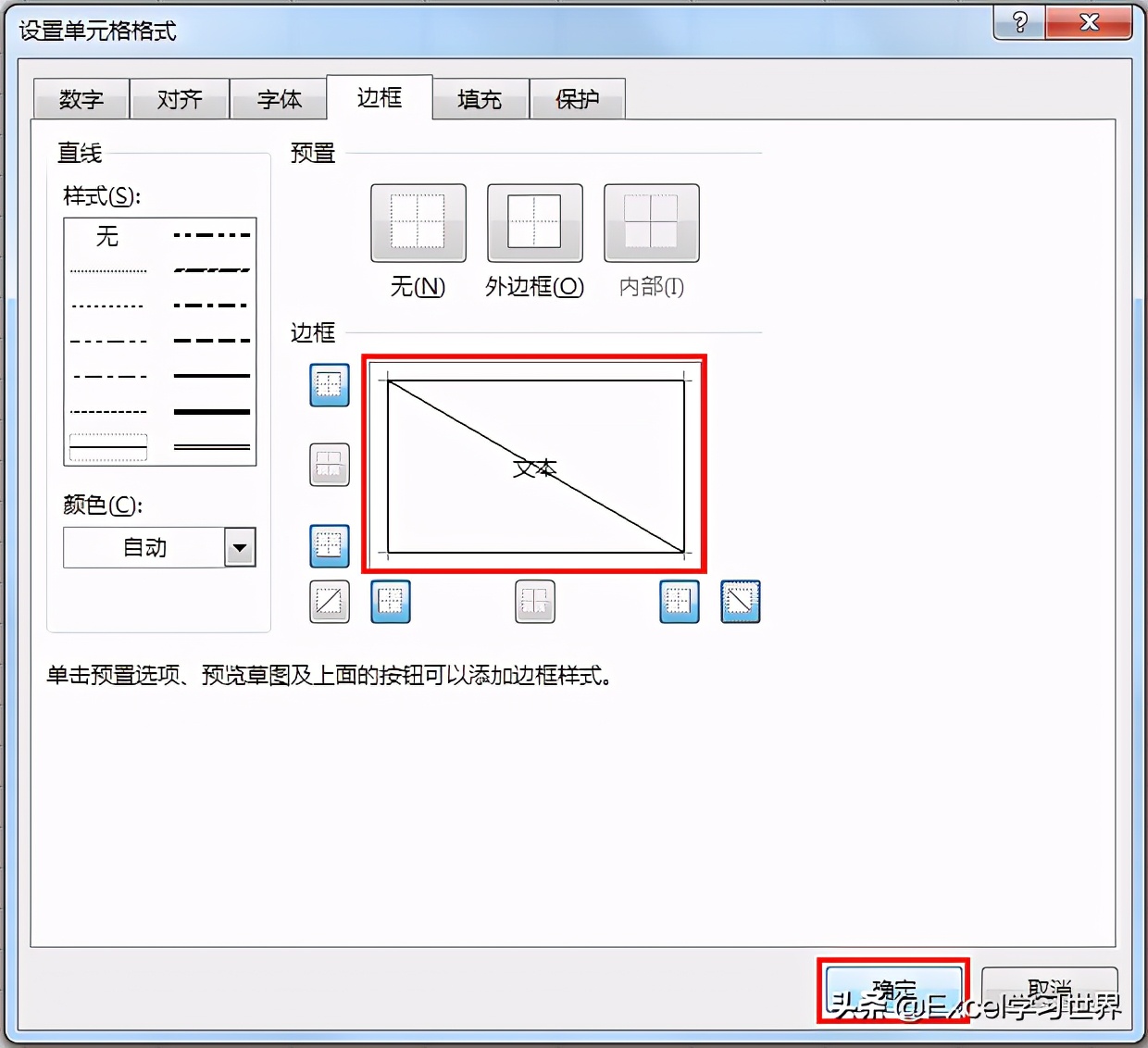
Task: Click the 边框 tab
Action: coord(380,97)
